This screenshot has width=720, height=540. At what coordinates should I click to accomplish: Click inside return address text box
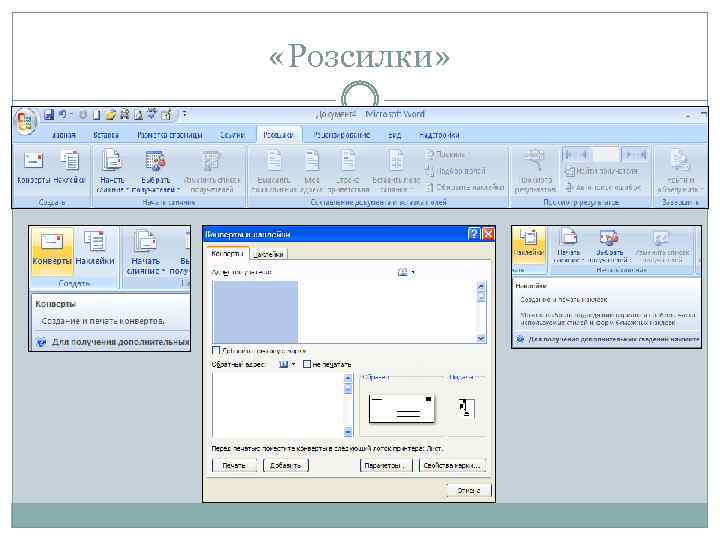(278, 405)
